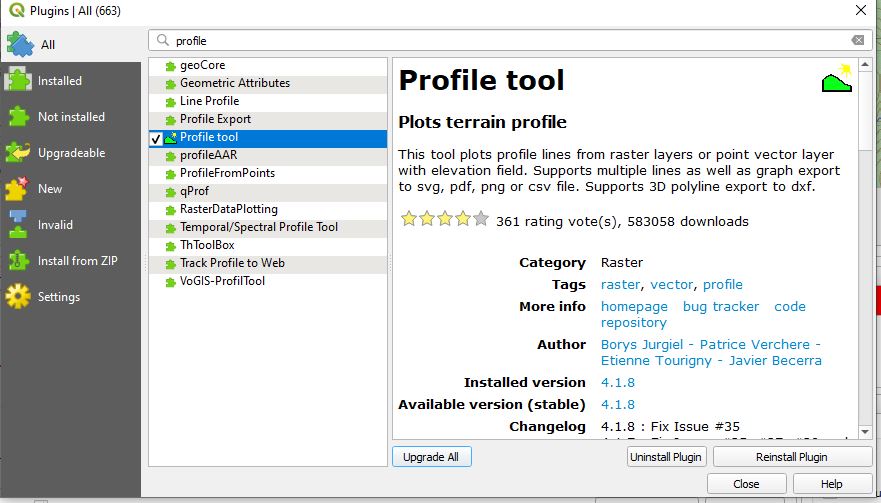The image size is (881, 503).
Task: Switch to the Installed plugins tab
Action: pyautogui.click(x=70, y=81)
